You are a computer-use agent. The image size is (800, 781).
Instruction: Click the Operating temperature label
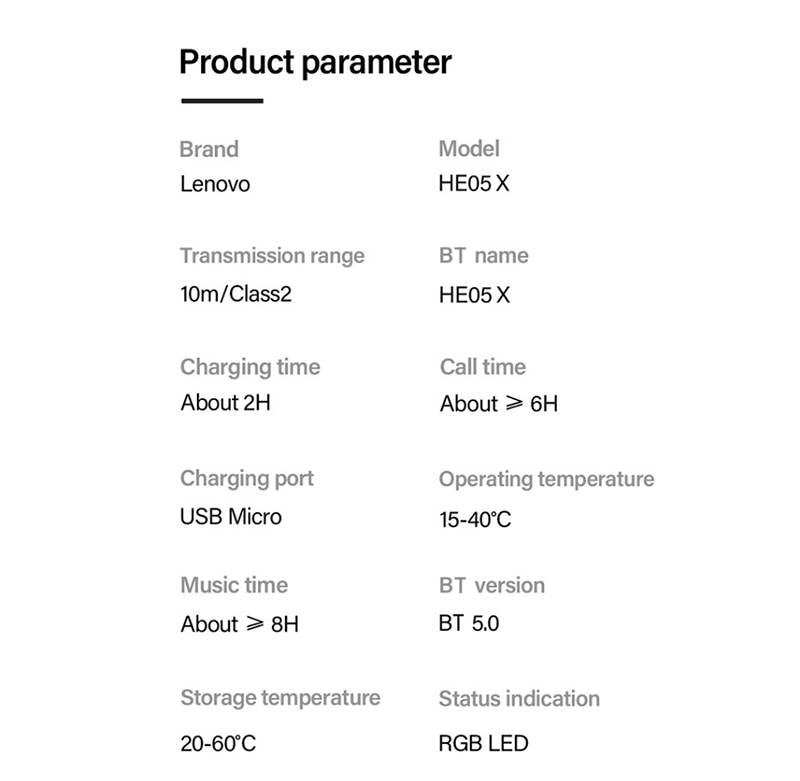pos(546,479)
